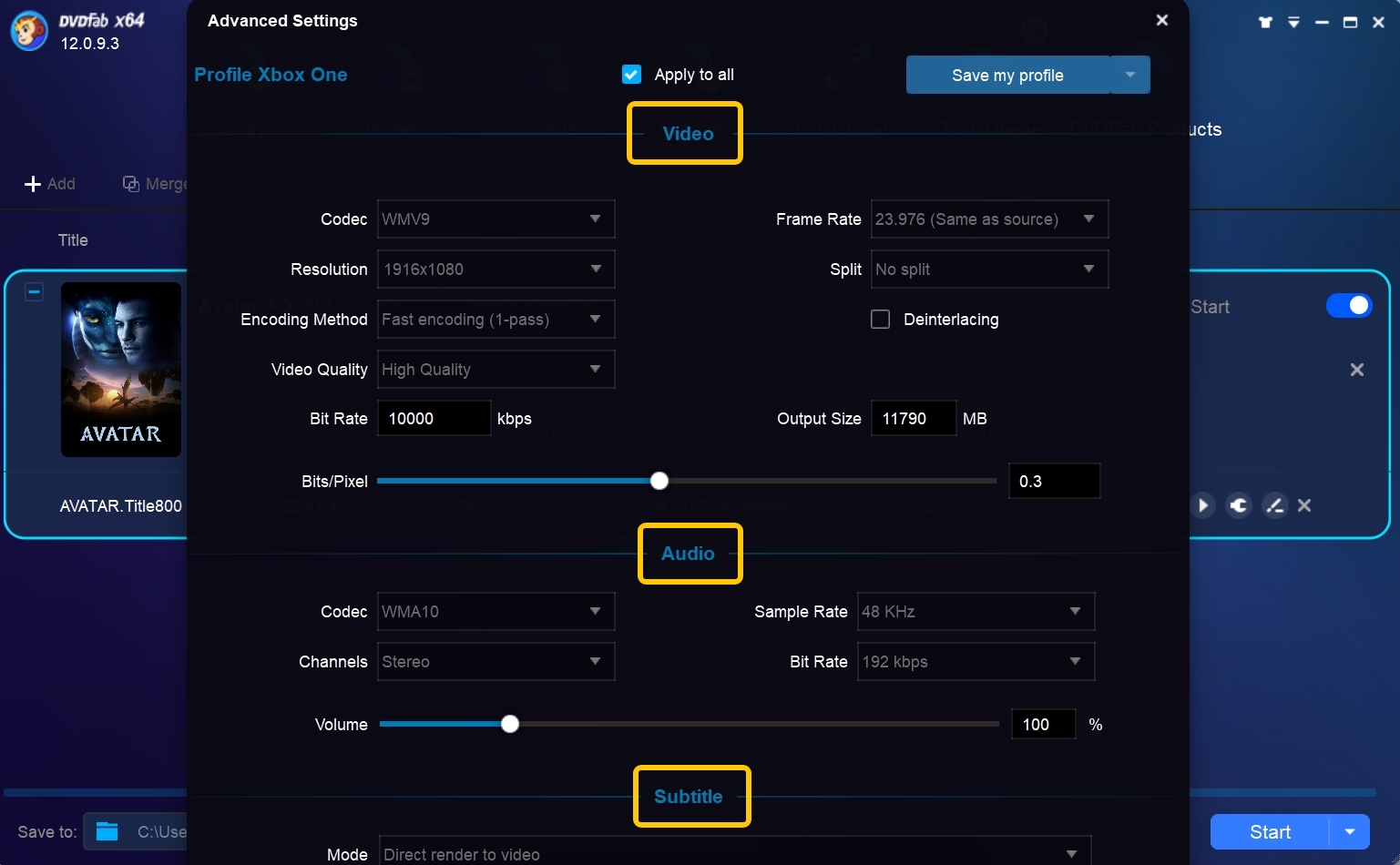The width and height of the screenshot is (1400, 865).
Task: Open the main menu triangle icon in the title bar
Action: click(1293, 22)
